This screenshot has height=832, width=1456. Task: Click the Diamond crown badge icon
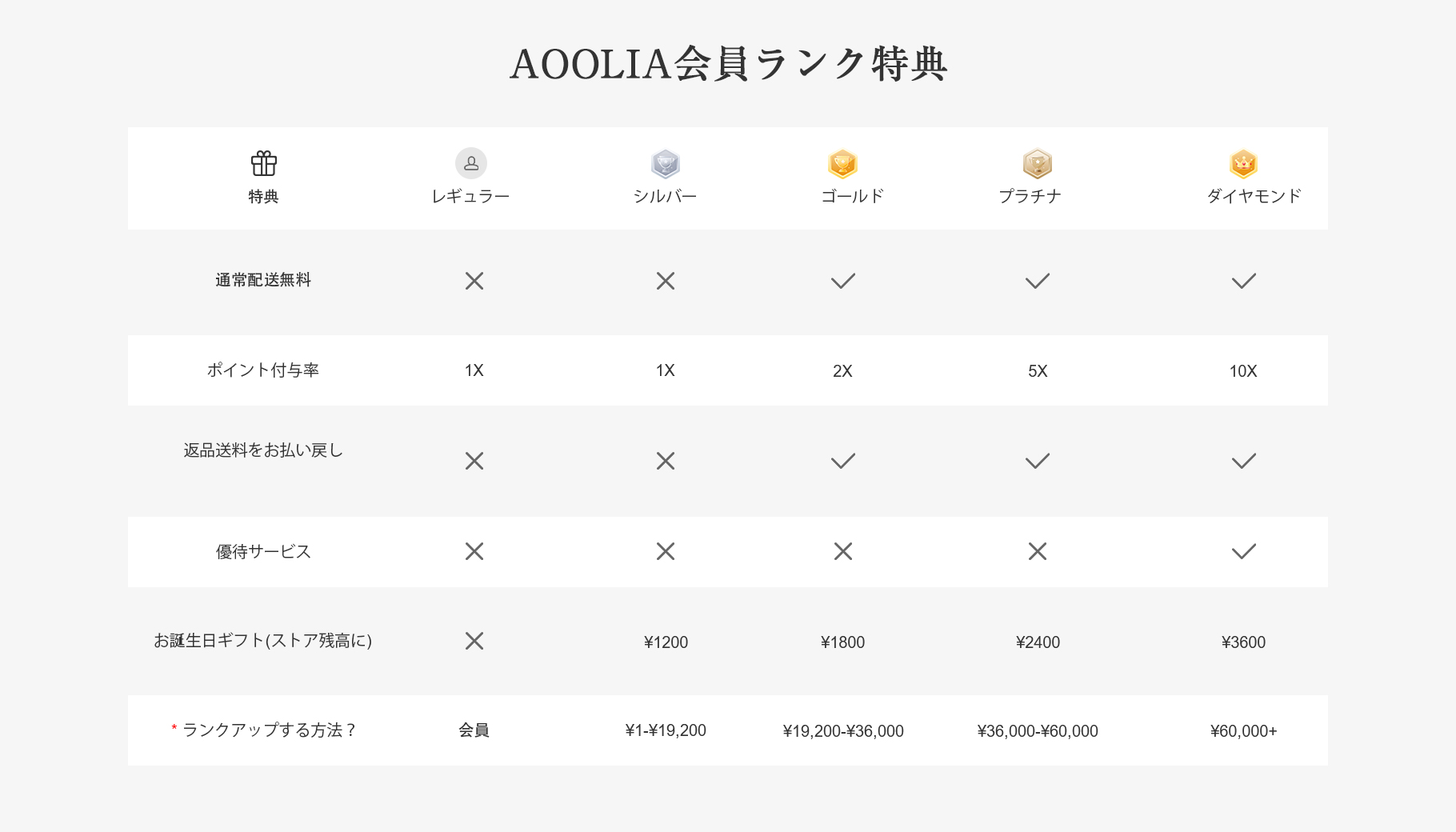click(1243, 164)
